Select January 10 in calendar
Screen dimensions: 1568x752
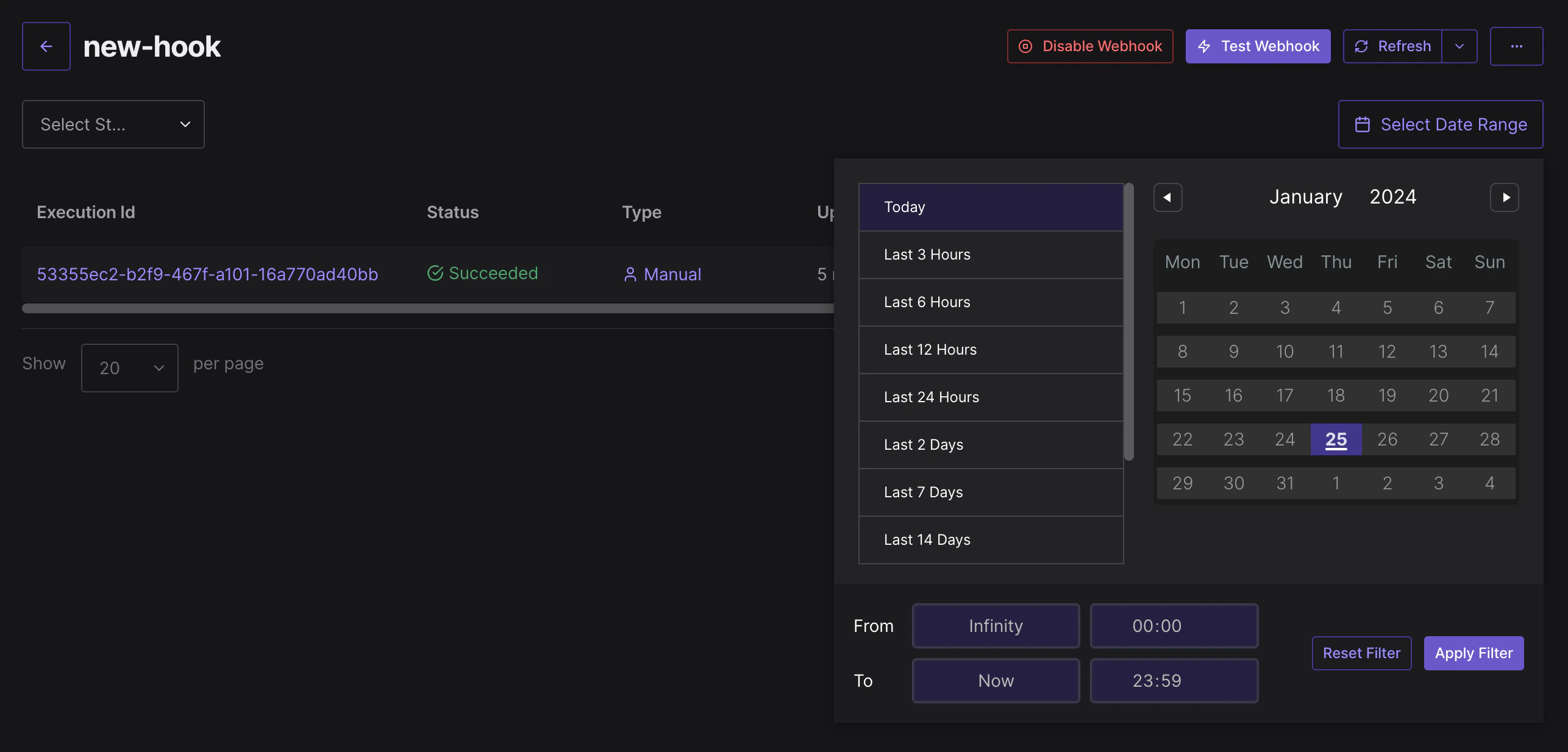click(1285, 352)
